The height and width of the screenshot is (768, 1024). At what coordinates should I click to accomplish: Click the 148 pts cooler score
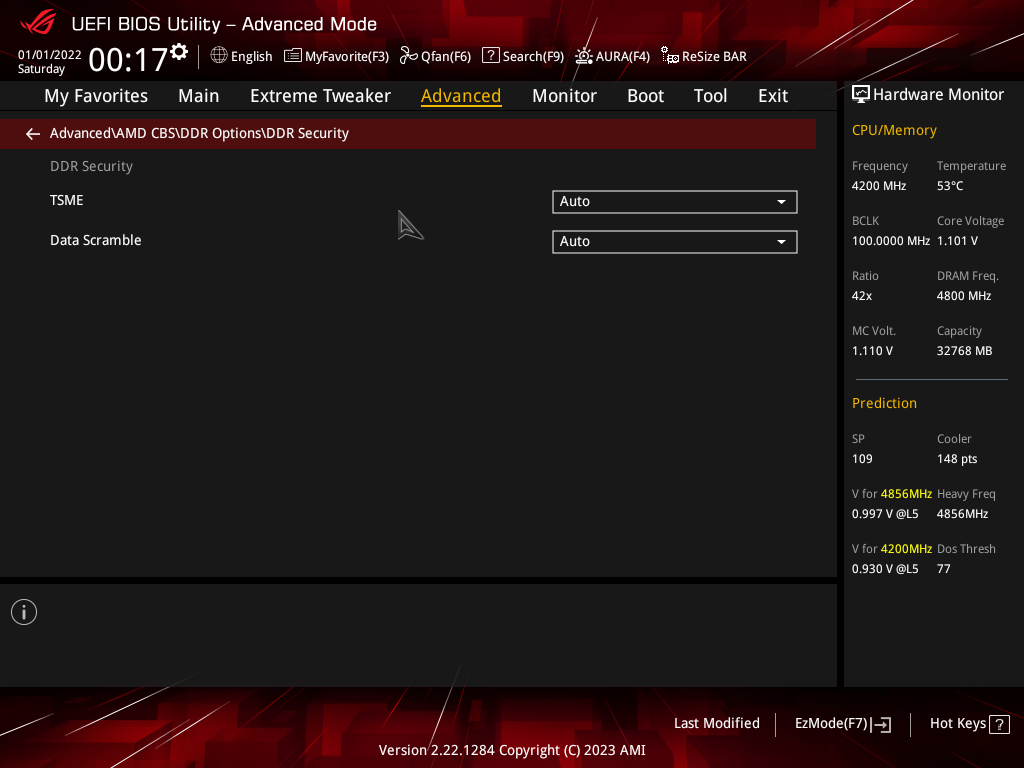pyautogui.click(x=957, y=459)
